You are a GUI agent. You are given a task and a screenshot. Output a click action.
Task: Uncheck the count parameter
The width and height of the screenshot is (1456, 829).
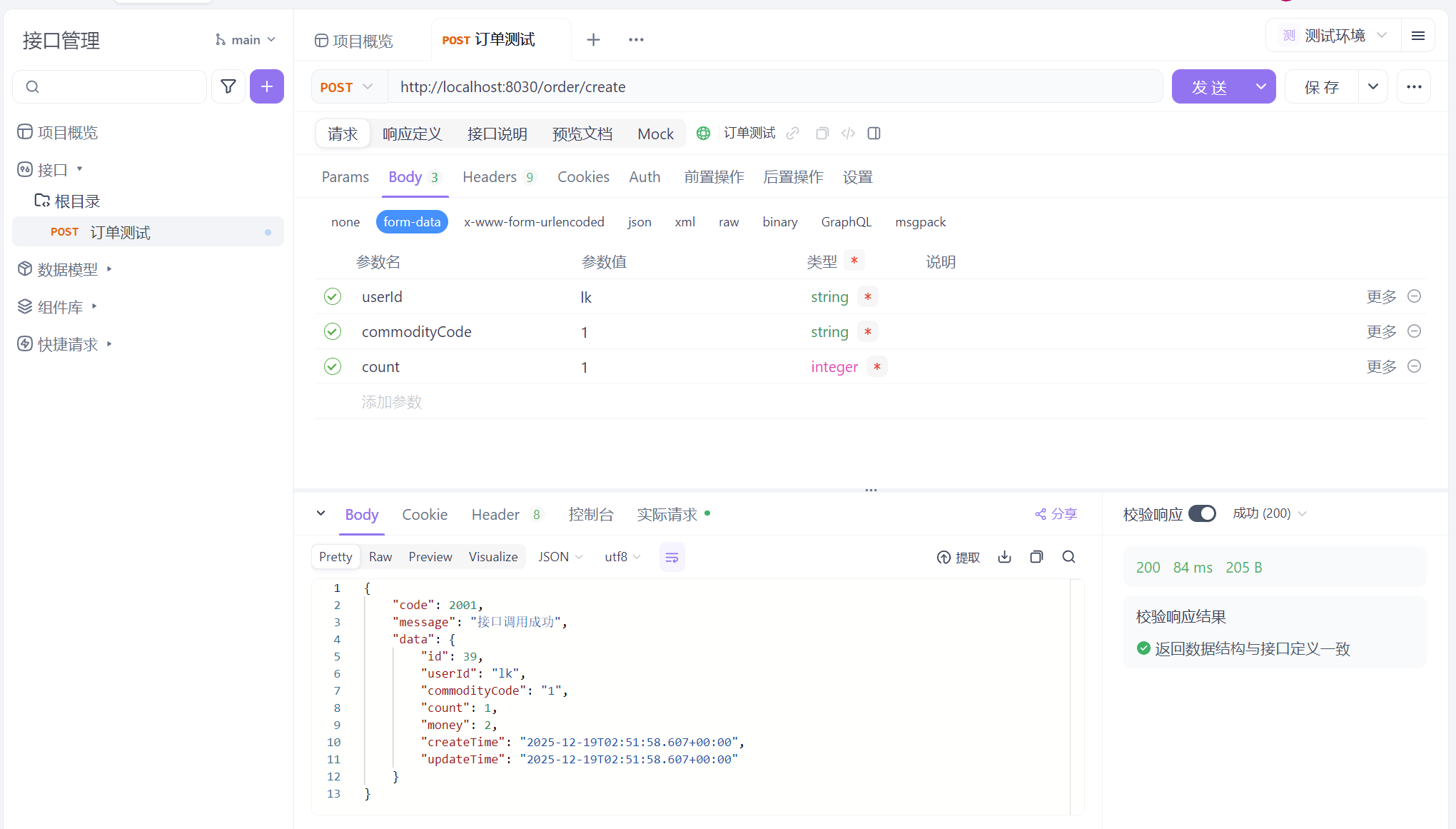[333, 366]
